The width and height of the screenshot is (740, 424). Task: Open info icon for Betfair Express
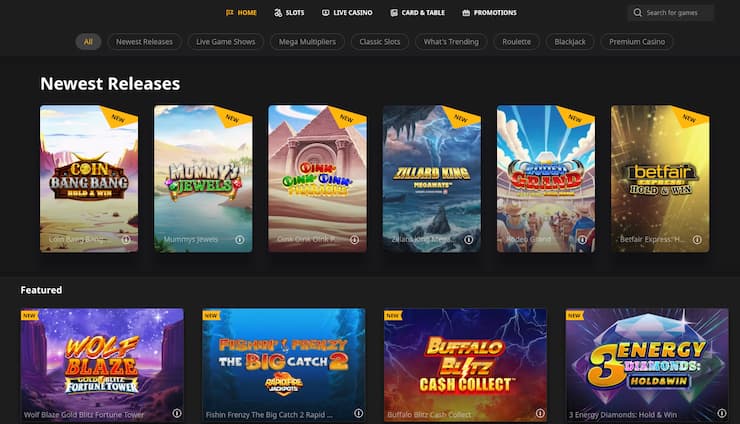[x=697, y=240]
